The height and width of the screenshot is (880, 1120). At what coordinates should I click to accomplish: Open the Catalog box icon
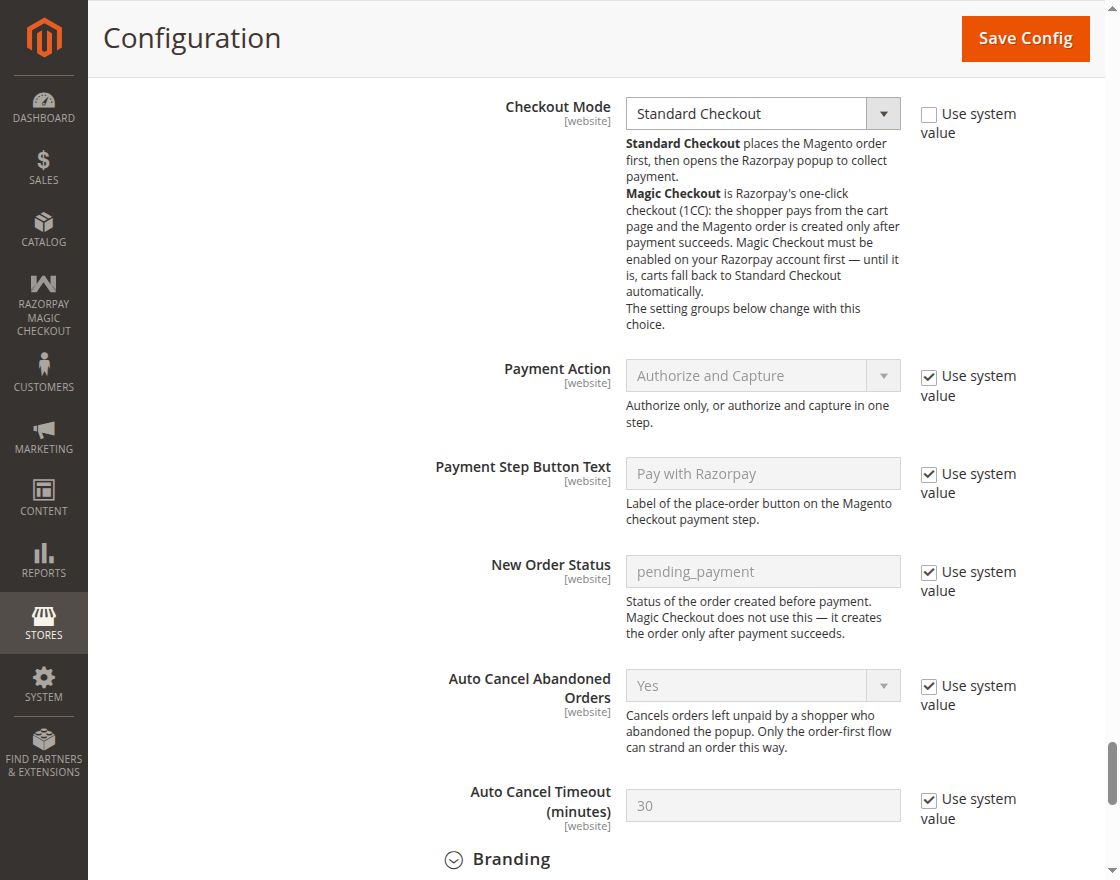coord(44,222)
